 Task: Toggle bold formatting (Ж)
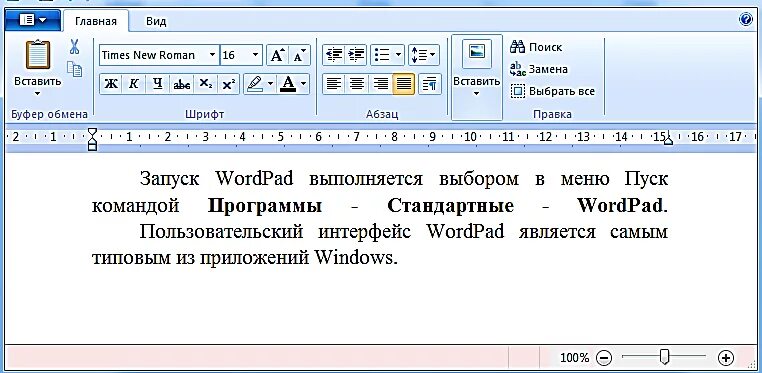[x=111, y=84]
